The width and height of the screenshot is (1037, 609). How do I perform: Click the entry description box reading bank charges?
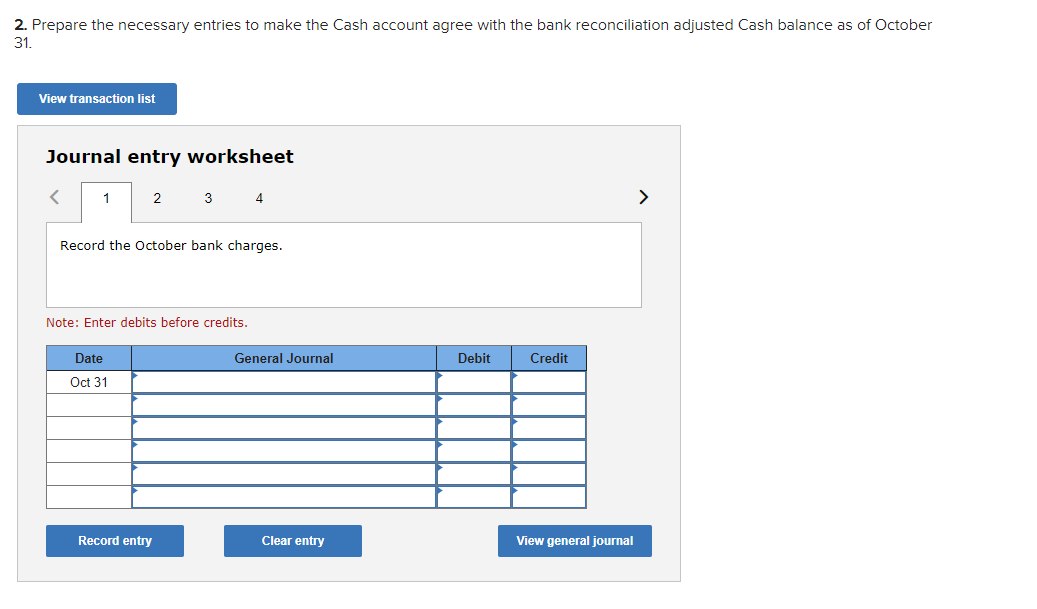pyautogui.click(x=343, y=264)
